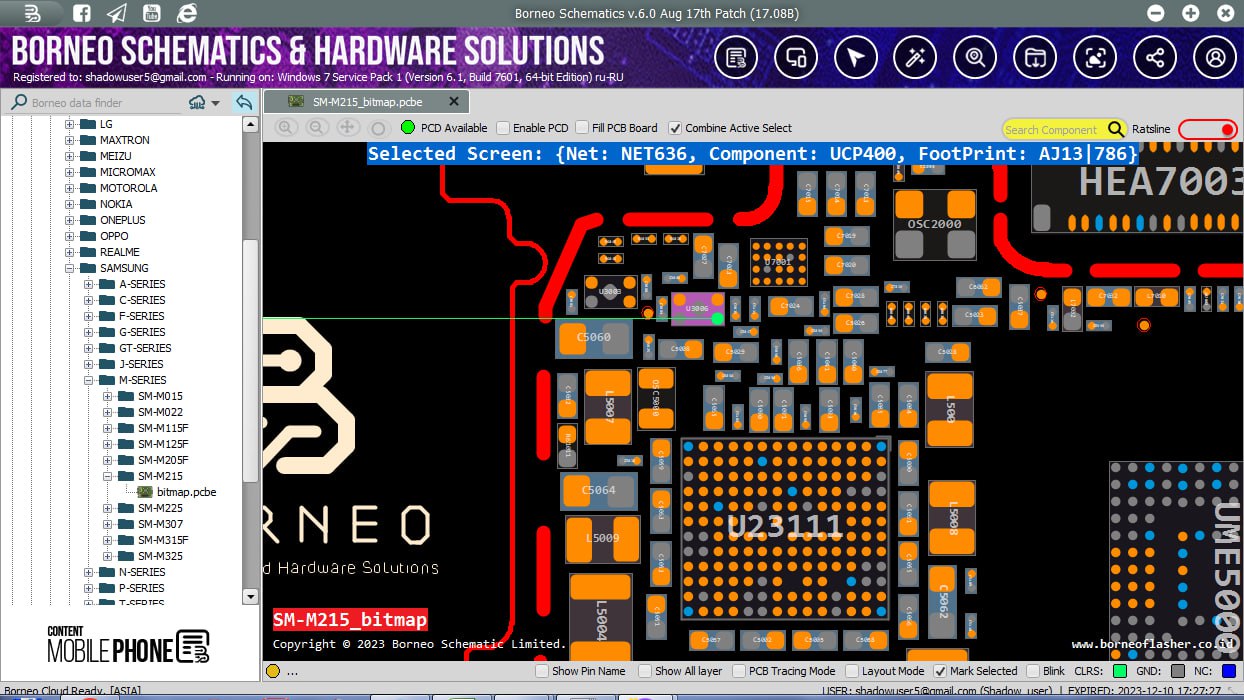
Task: Toggle the Enable PCD checkbox
Action: coord(504,128)
